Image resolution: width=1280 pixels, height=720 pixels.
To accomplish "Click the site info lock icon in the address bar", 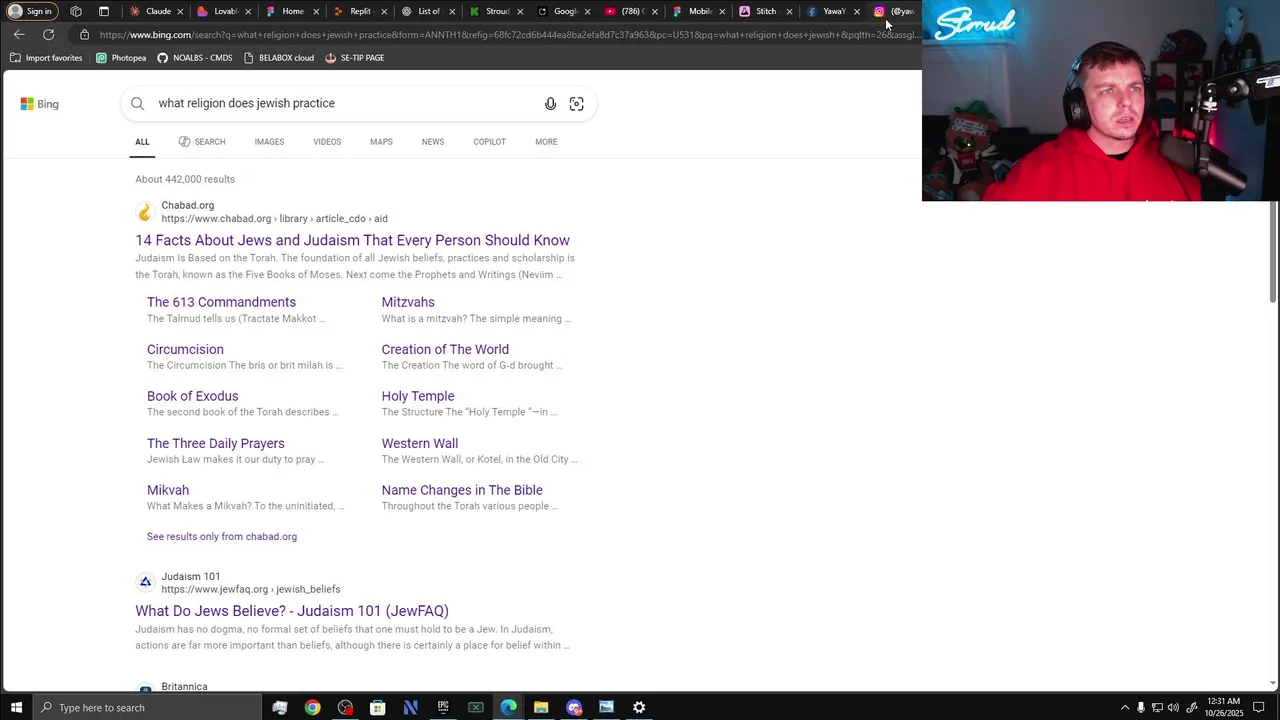I will [x=84, y=35].
